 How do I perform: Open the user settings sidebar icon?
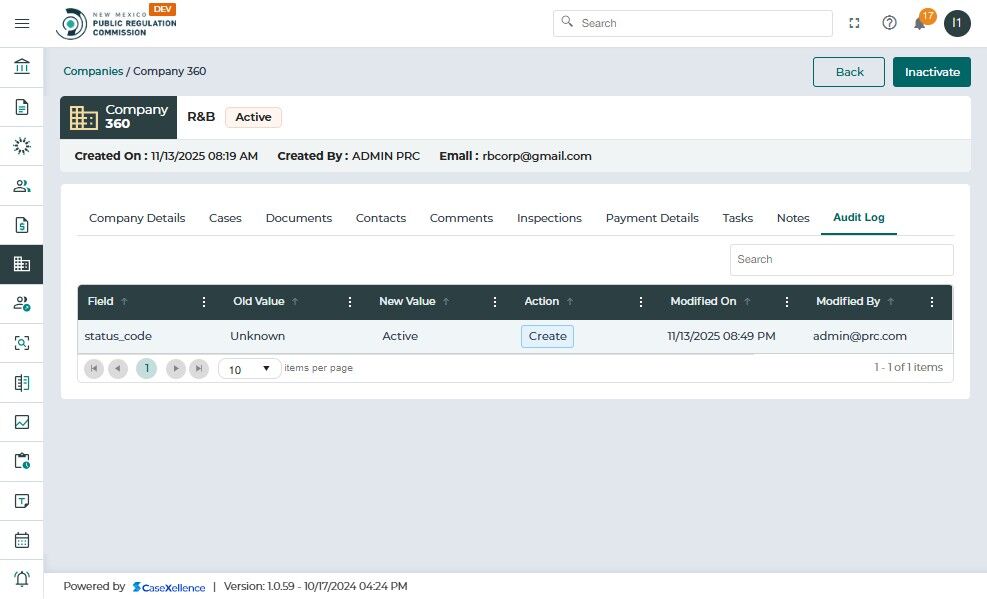click(x=22, y=304)
